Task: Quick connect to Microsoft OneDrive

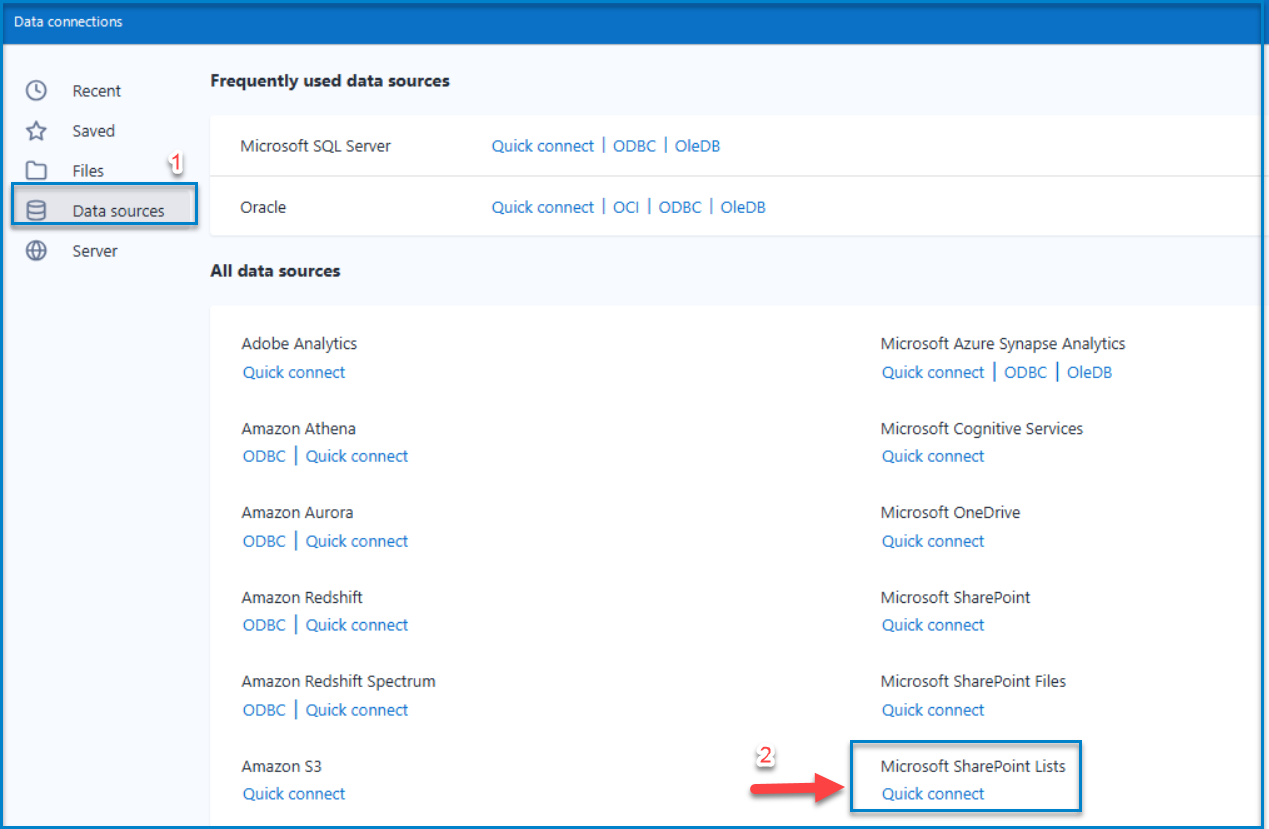Action: point(933,541)
